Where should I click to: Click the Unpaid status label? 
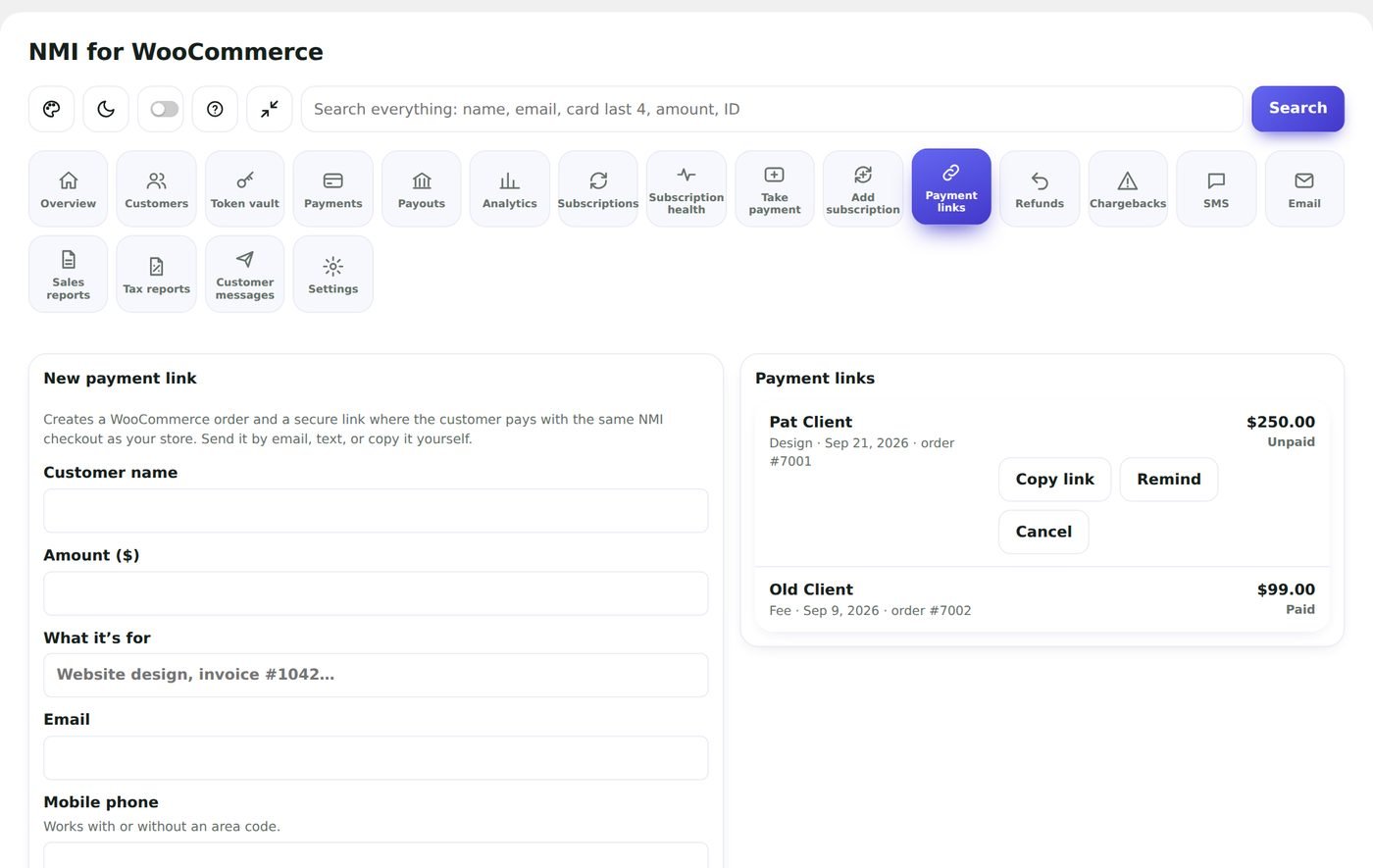tap(1291, 441)
